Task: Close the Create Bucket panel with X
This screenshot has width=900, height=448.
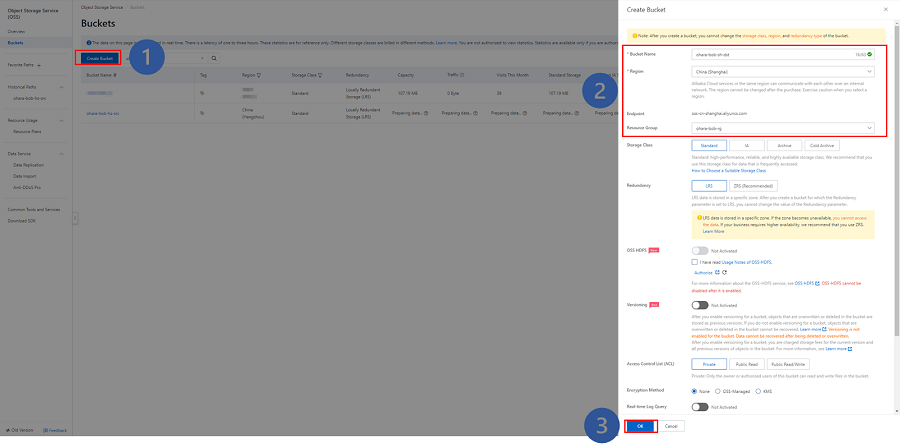Action: pyautogui.click(x=885, y=10)
